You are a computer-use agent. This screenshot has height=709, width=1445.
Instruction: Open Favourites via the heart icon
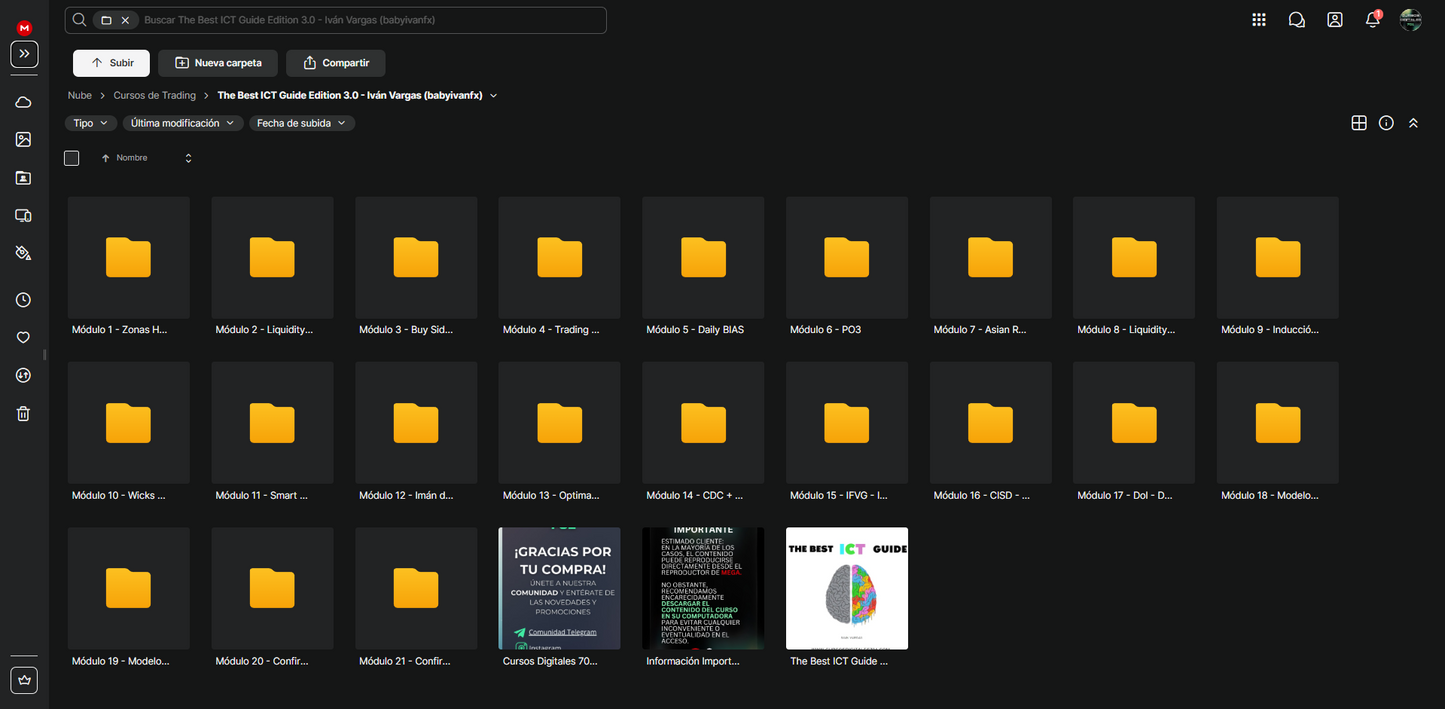[x=23, y=338]
